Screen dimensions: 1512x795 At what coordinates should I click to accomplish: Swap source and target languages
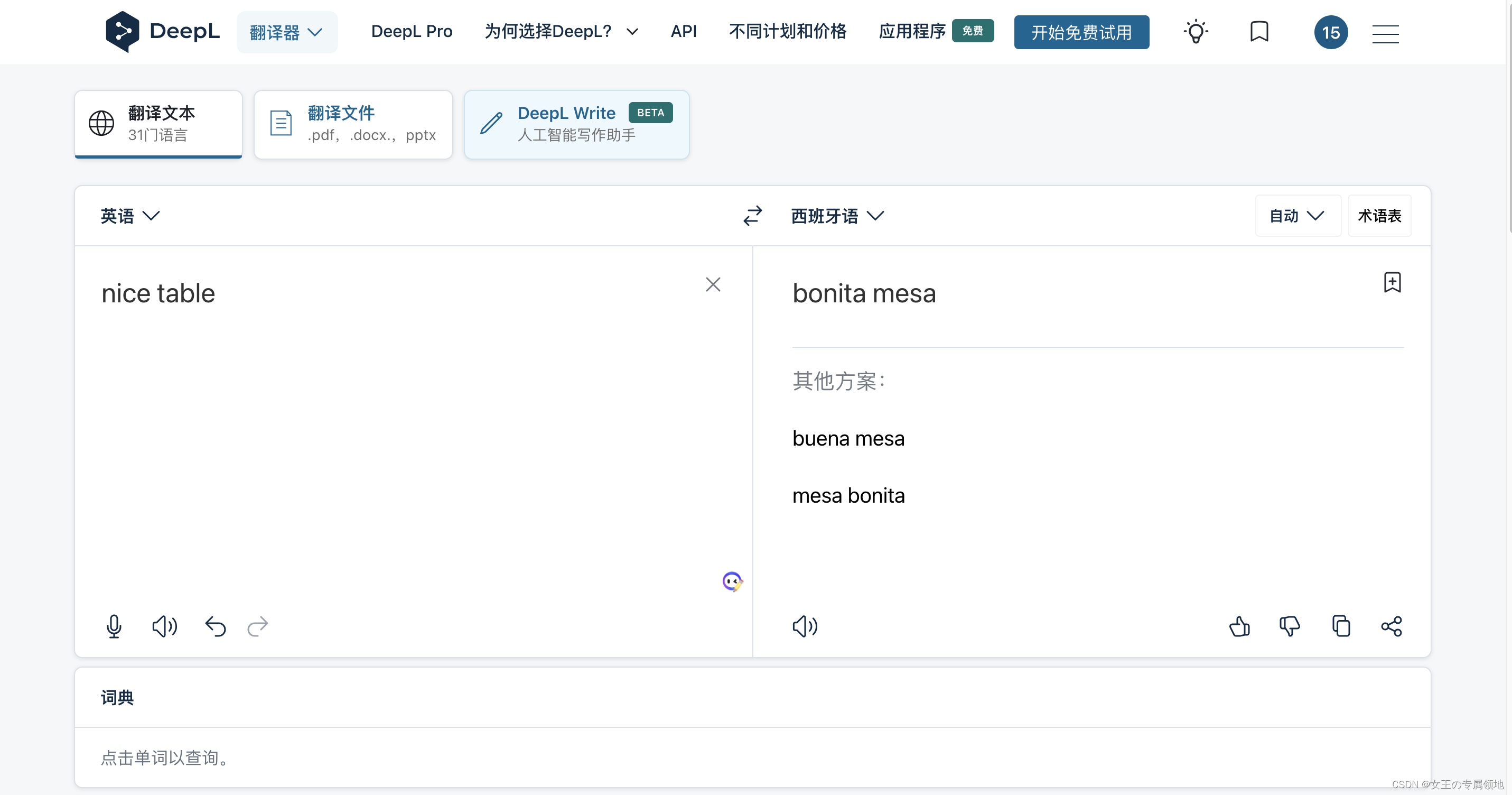click(752, 216)
